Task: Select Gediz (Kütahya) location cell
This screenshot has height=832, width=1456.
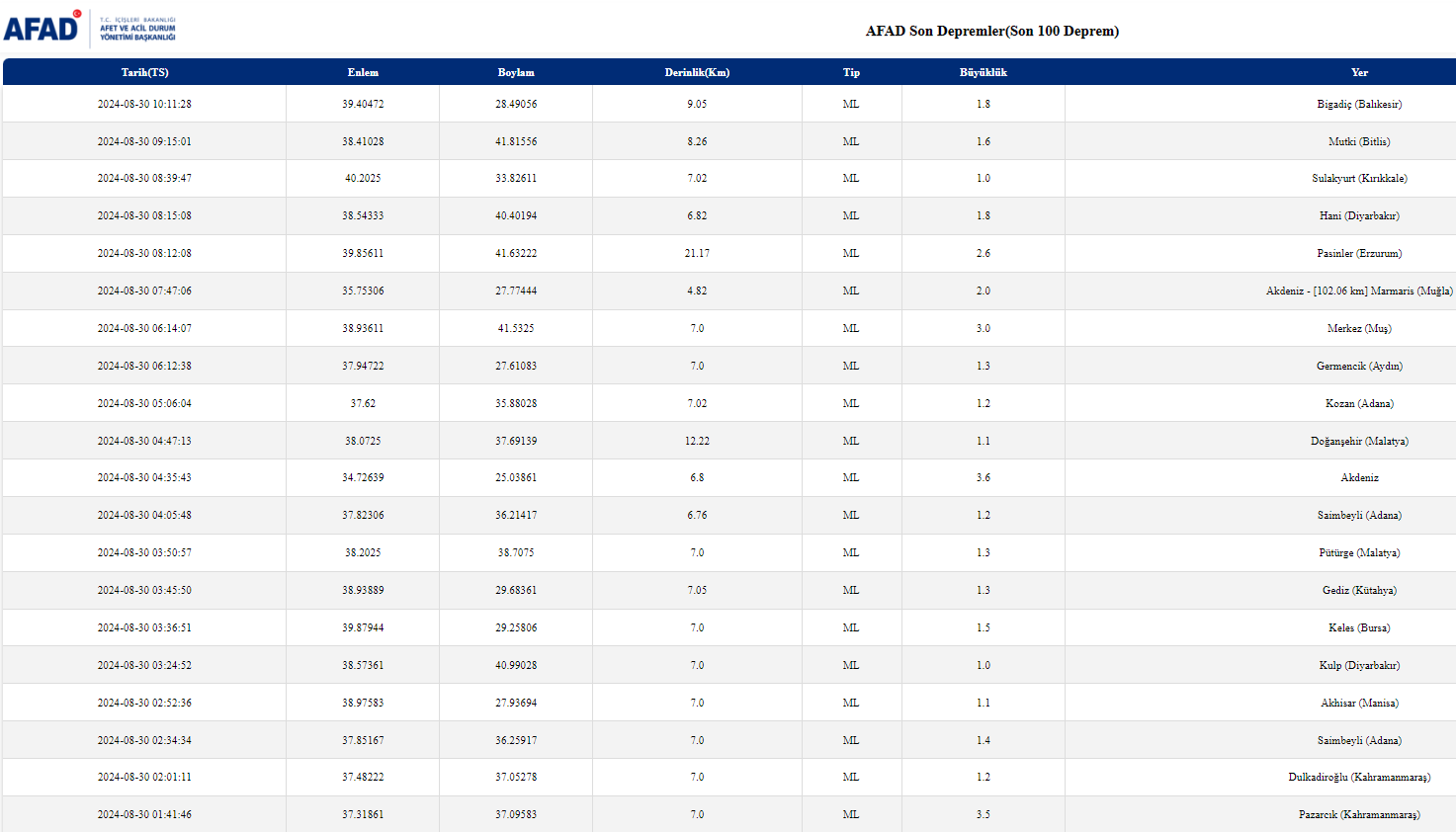Action: [1359, 590]
